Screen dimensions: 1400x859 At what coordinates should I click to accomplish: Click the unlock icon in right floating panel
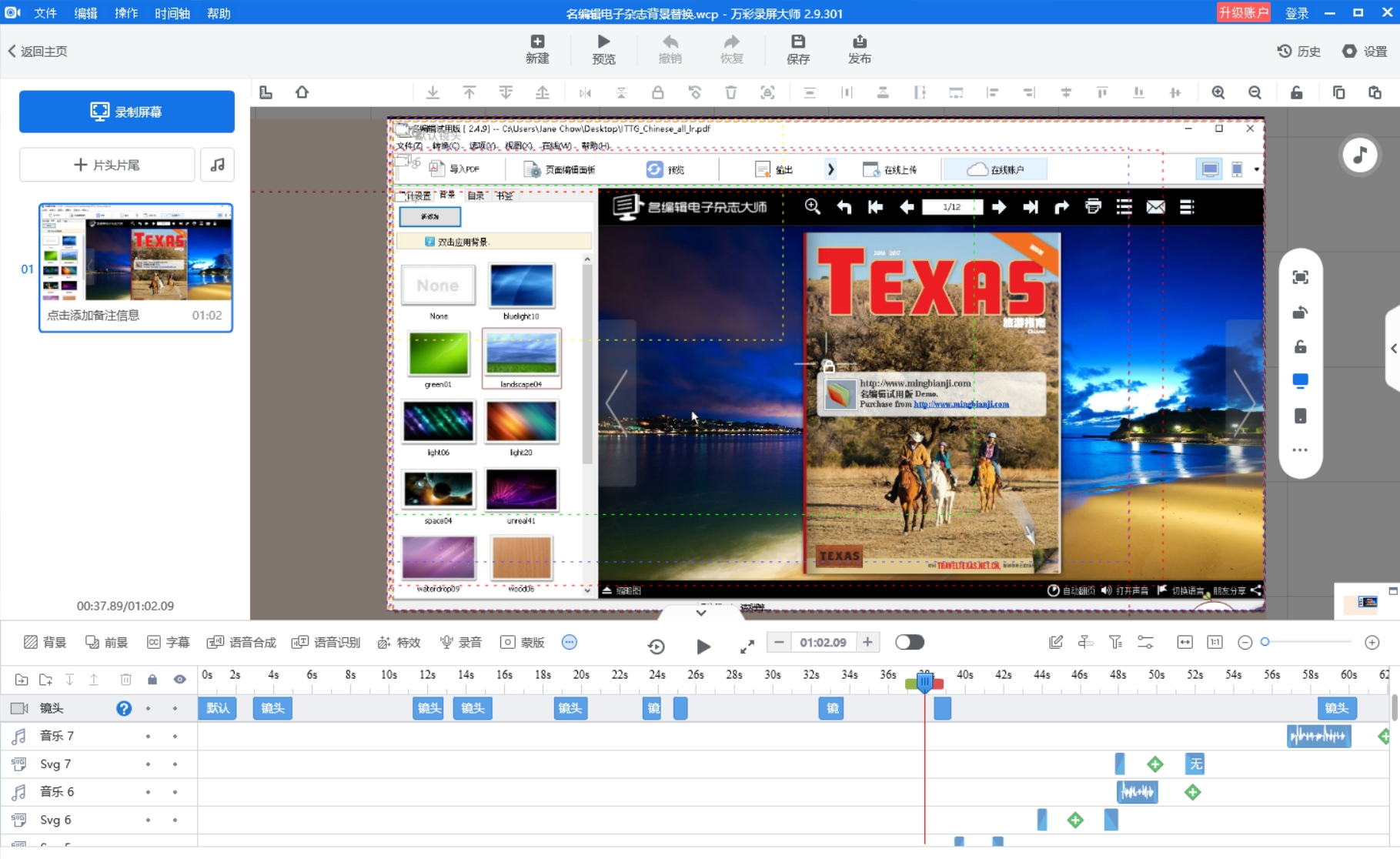click(x=1300, y=346)
